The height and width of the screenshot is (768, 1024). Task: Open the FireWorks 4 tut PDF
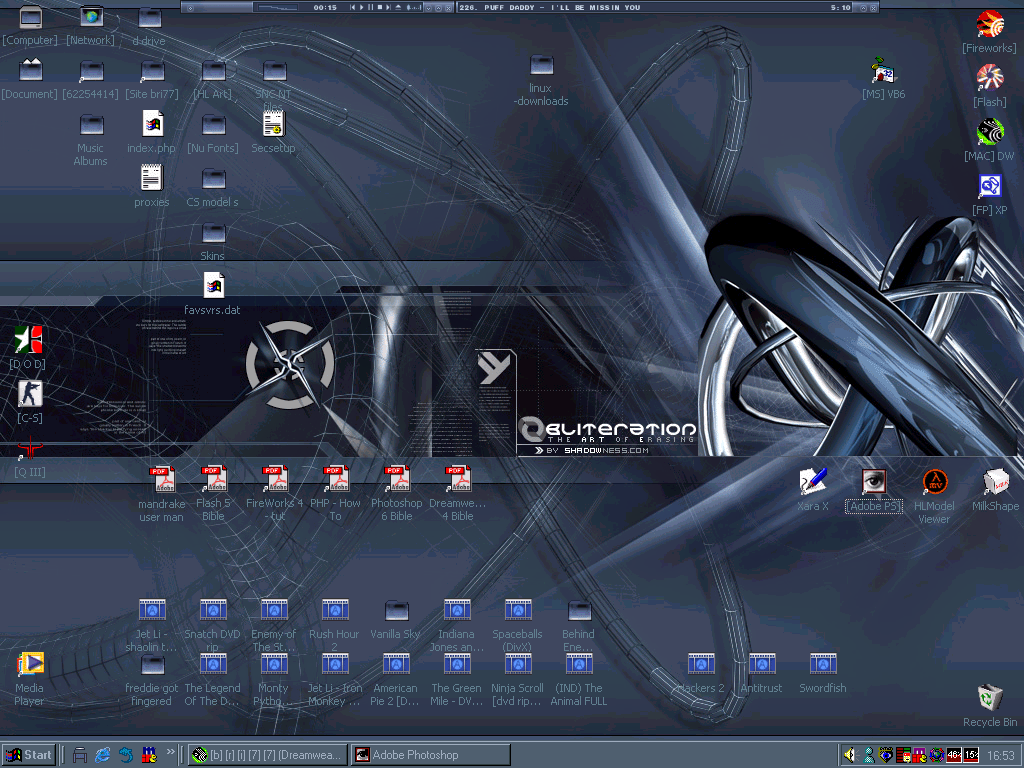point(274,493)
